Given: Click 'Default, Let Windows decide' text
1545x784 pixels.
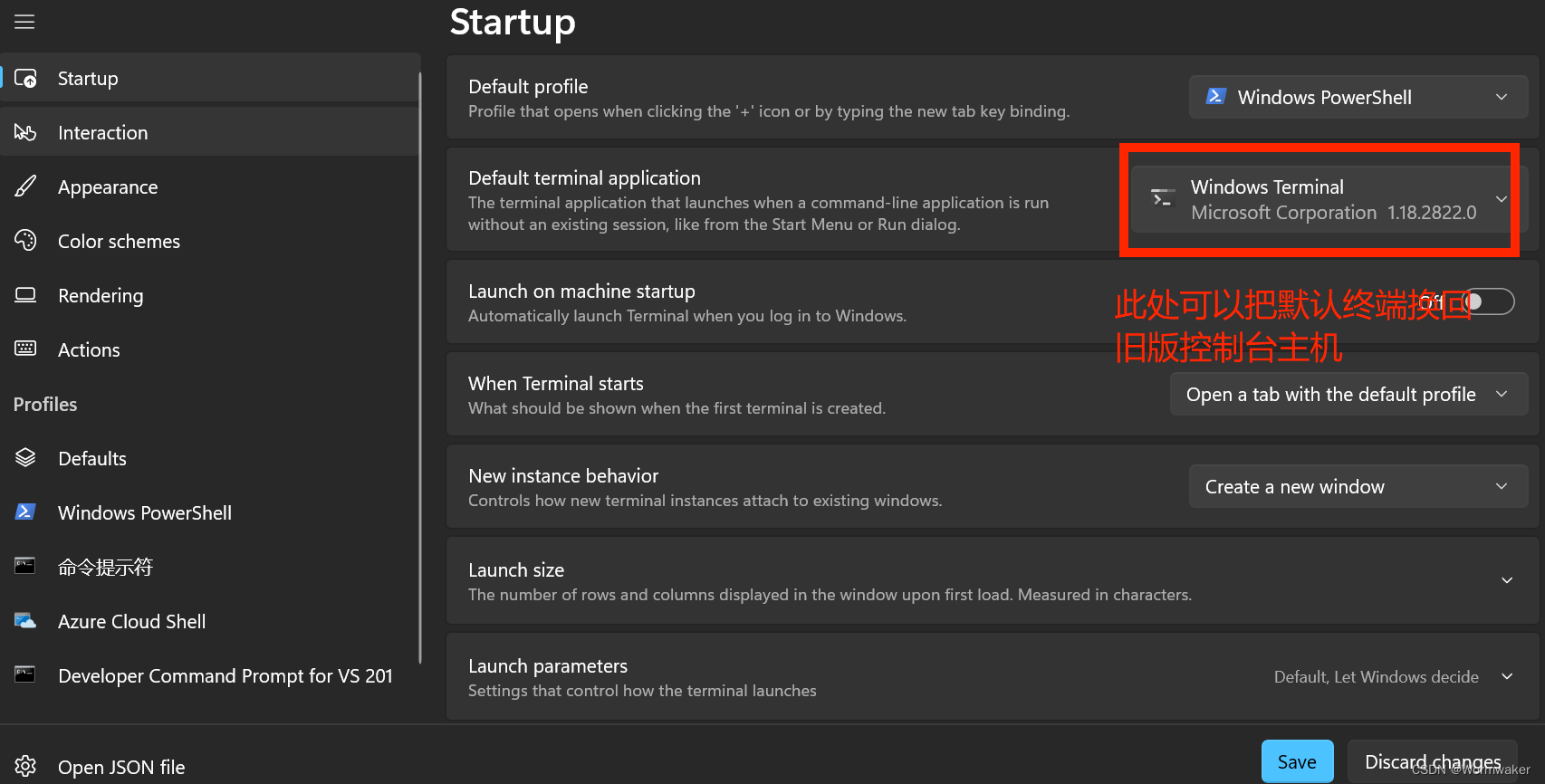Looking at the screenshot, I should click(1376, 676).
